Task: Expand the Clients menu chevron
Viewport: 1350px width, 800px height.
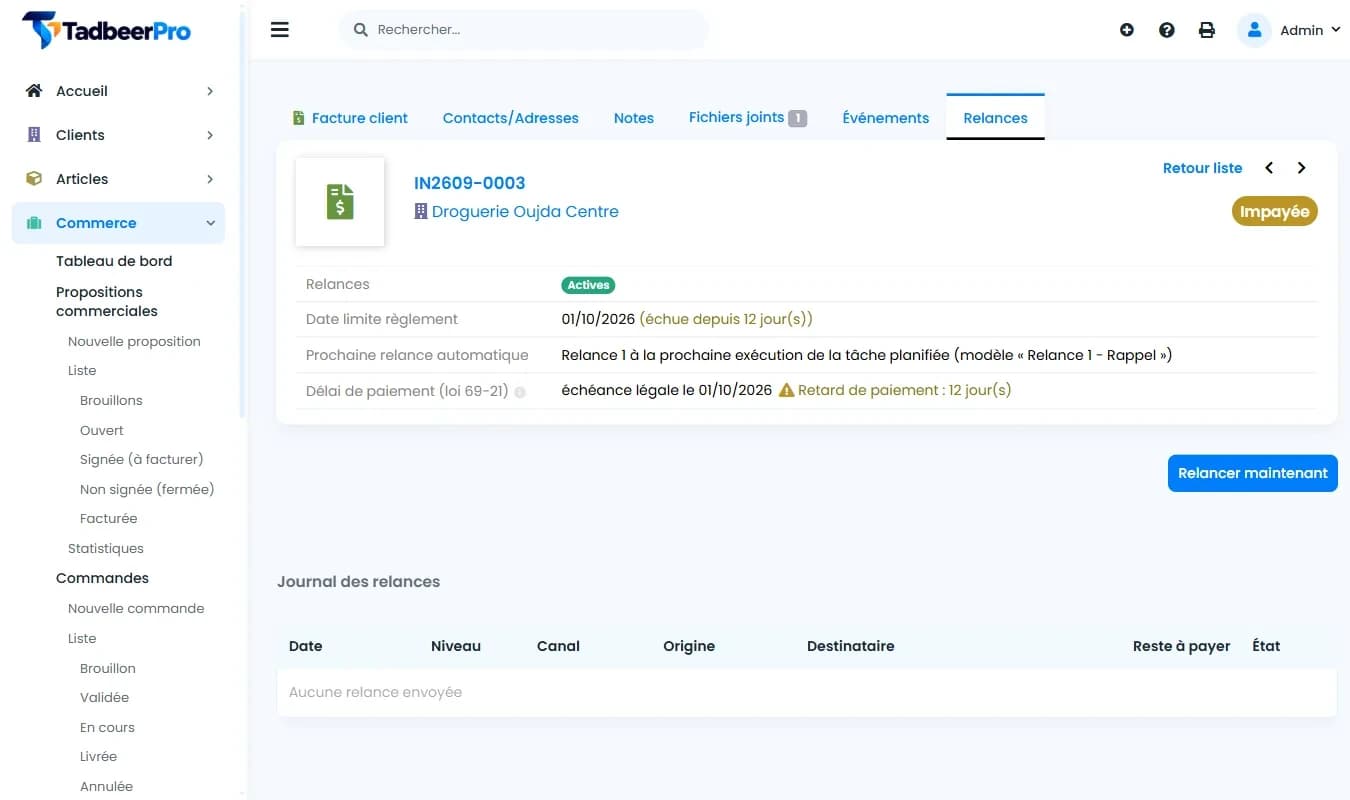Action: 210,135
